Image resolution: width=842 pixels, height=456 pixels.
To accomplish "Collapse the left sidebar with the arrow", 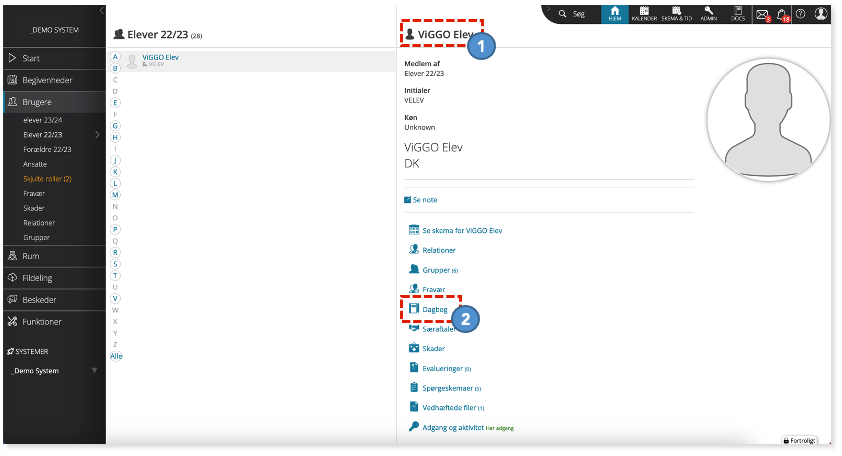I will pos(101,10).
